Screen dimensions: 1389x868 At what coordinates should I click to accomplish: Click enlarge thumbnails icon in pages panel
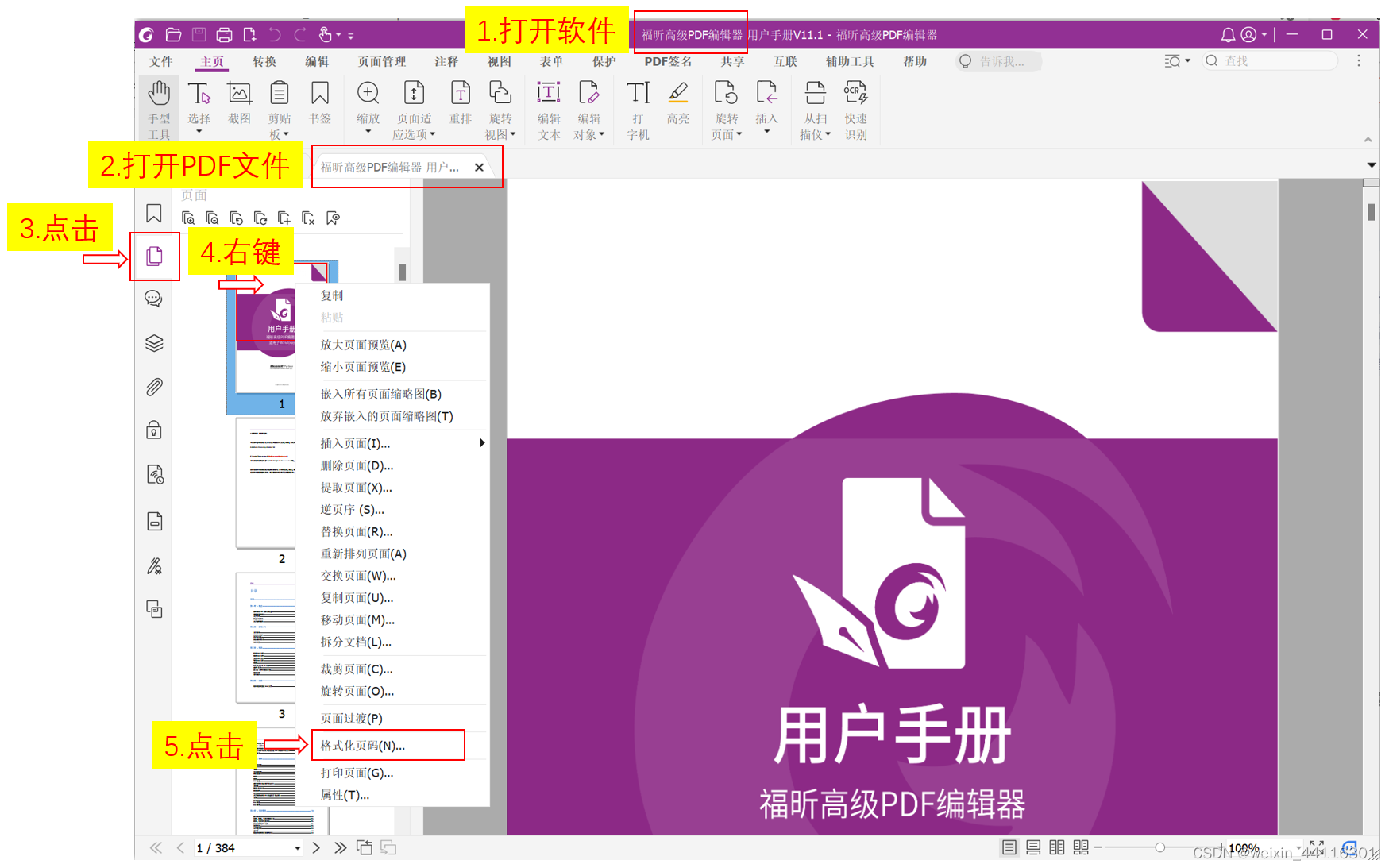[188, 218]
